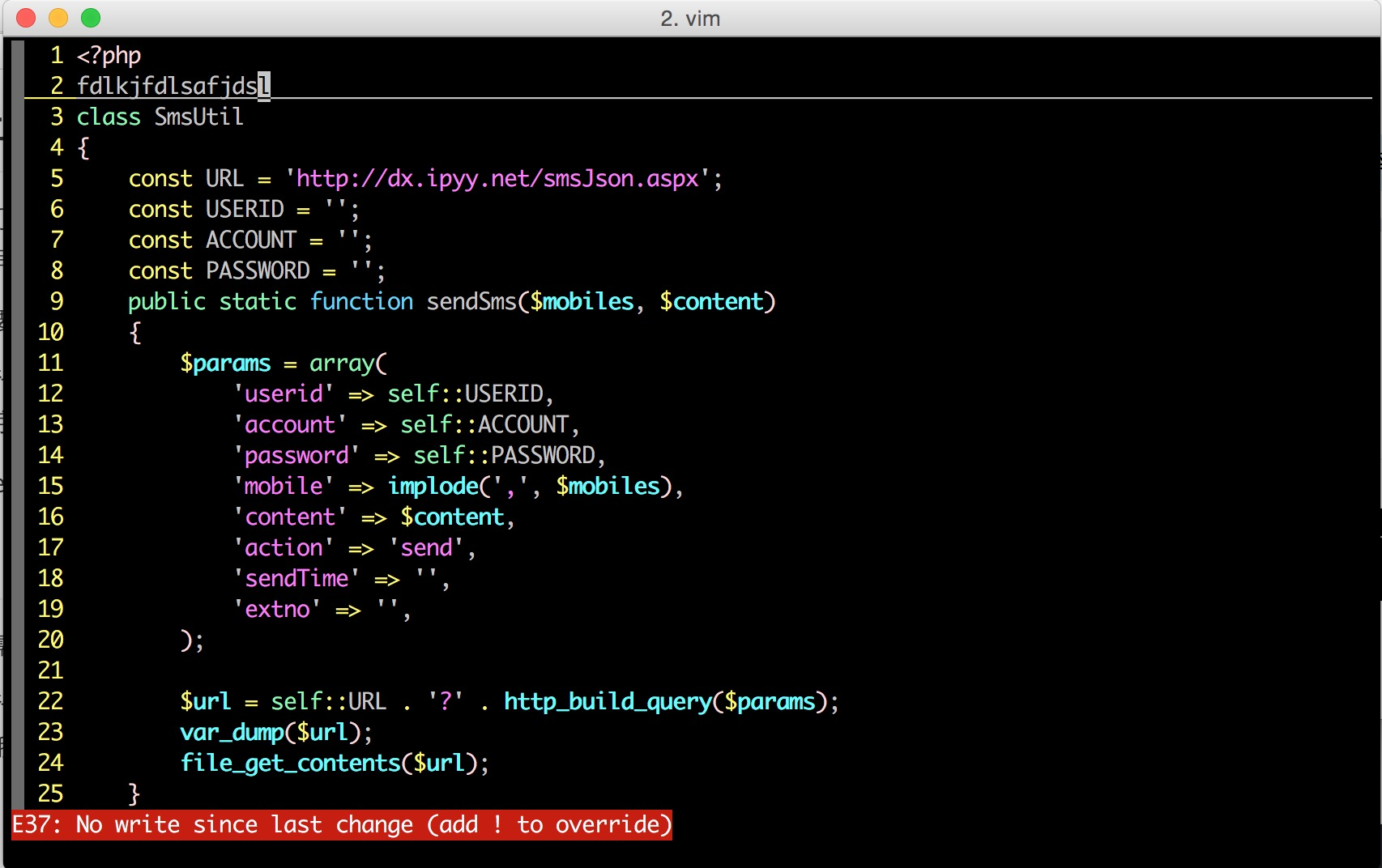Viewport: 1382px width, 868px height.
Task: Click the red E37 error message
Action: coord(342,824)
